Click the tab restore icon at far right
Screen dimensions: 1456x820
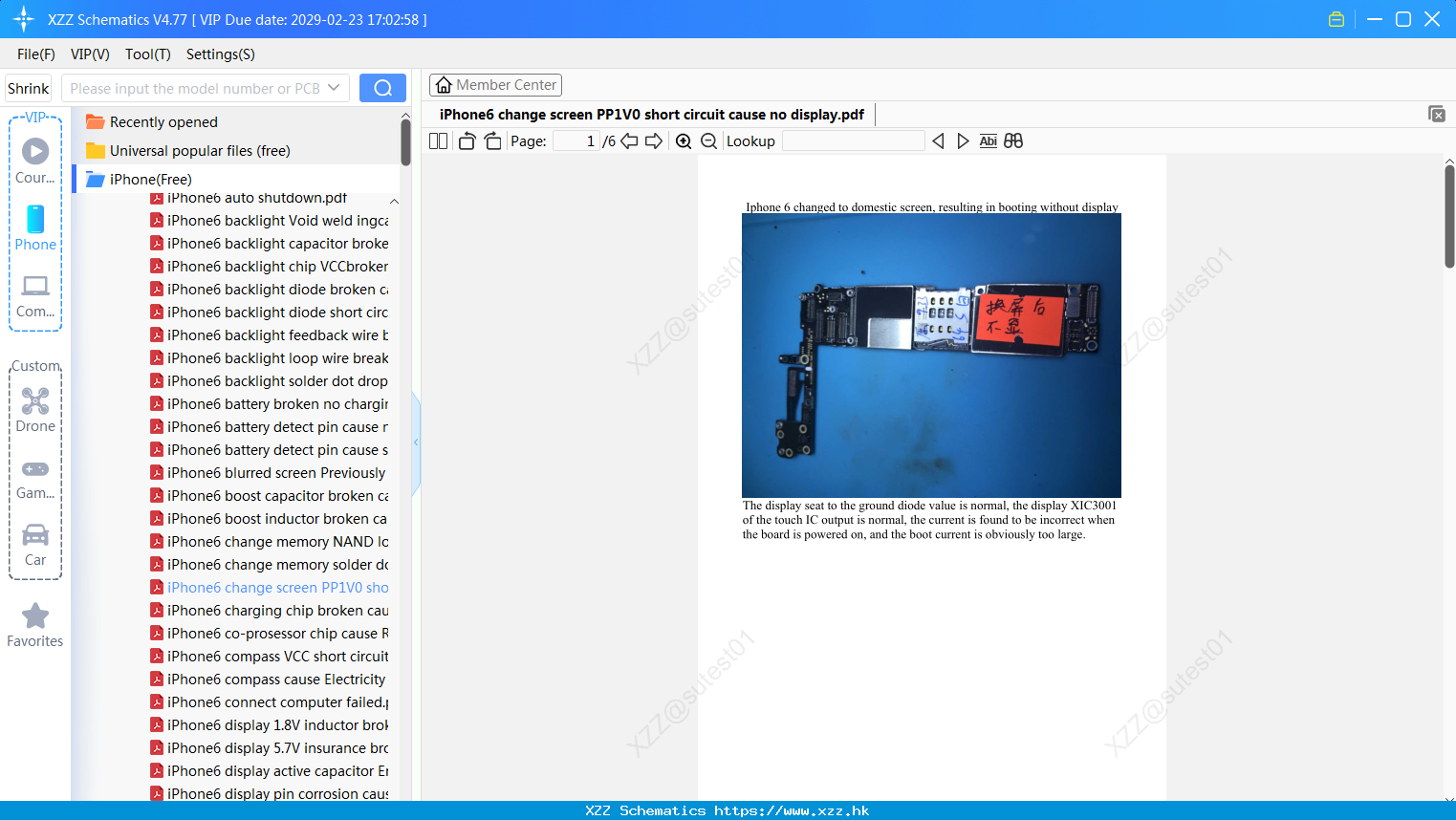1436,114
